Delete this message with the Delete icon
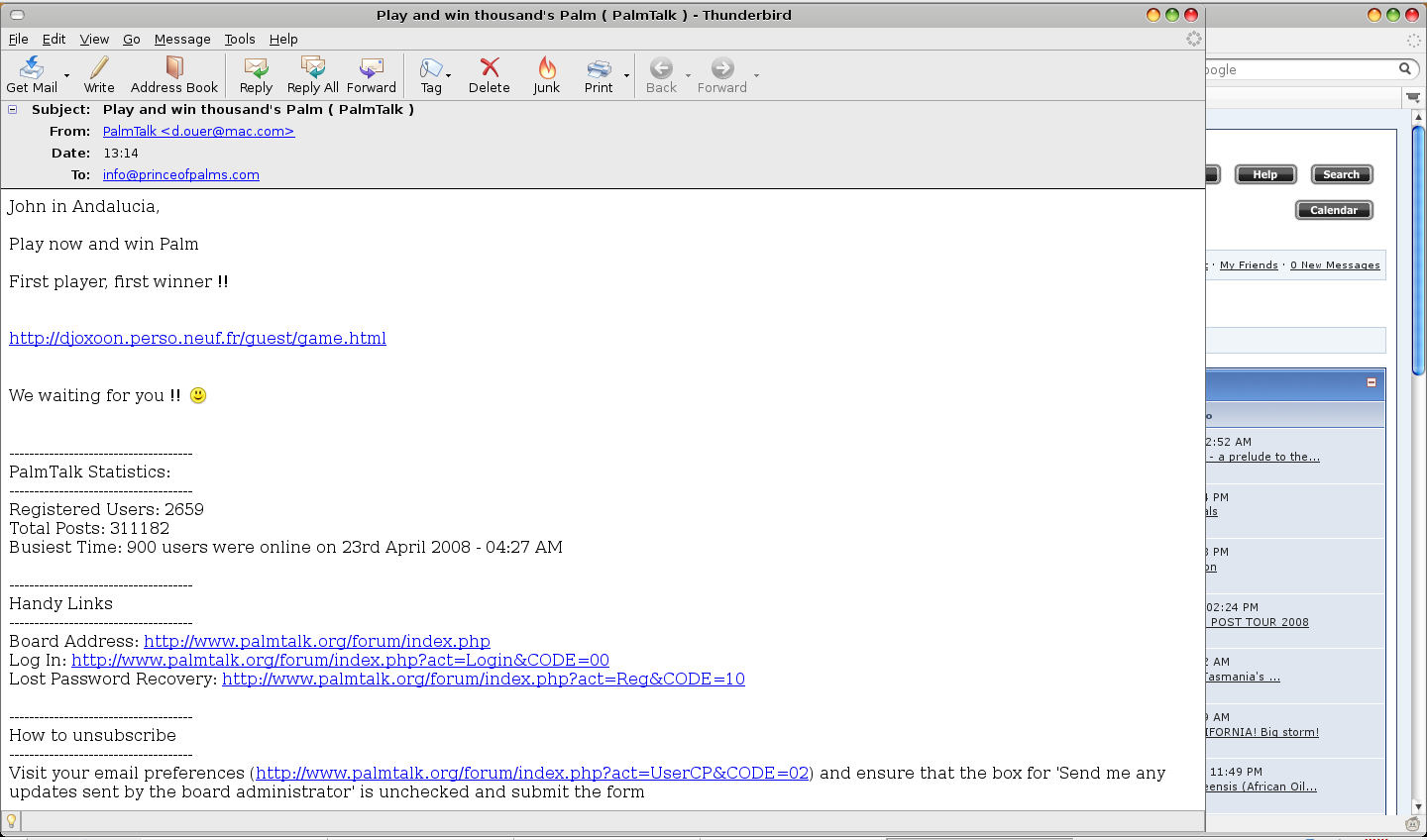The width and height of the screenshot is (1427, 840). point(490,67)
